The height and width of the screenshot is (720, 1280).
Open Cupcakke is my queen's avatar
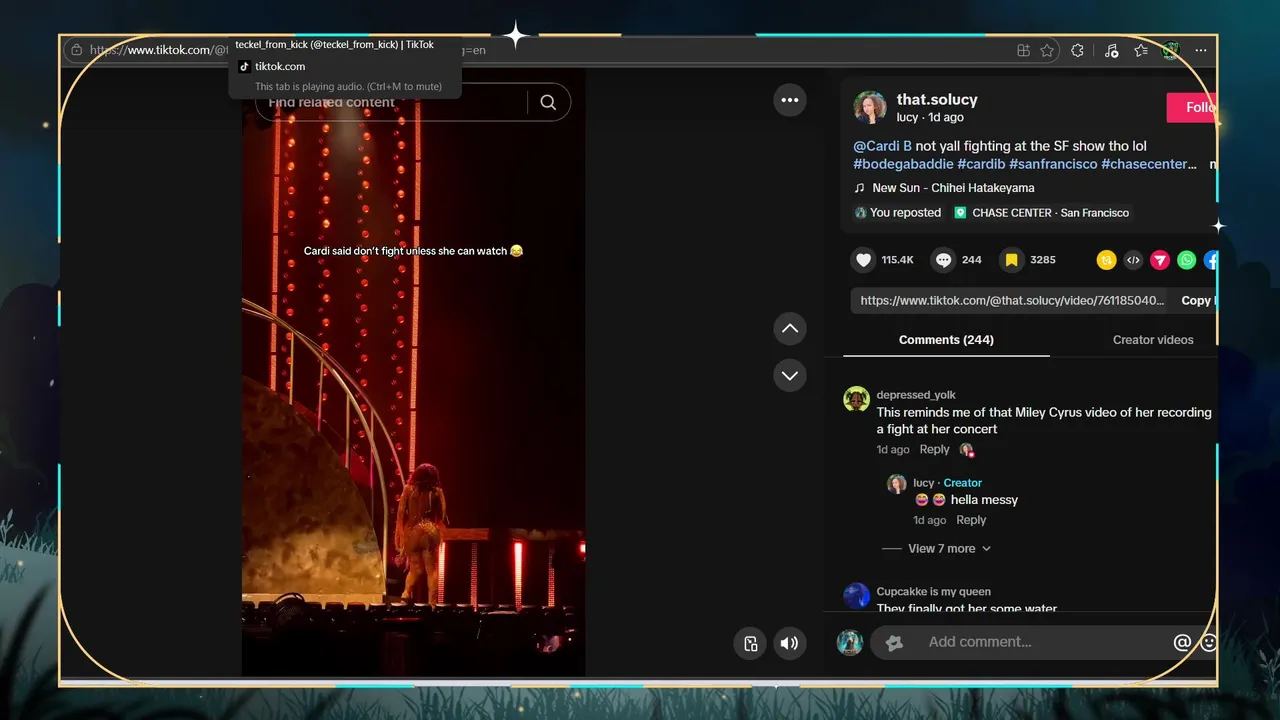coord(857,596)
